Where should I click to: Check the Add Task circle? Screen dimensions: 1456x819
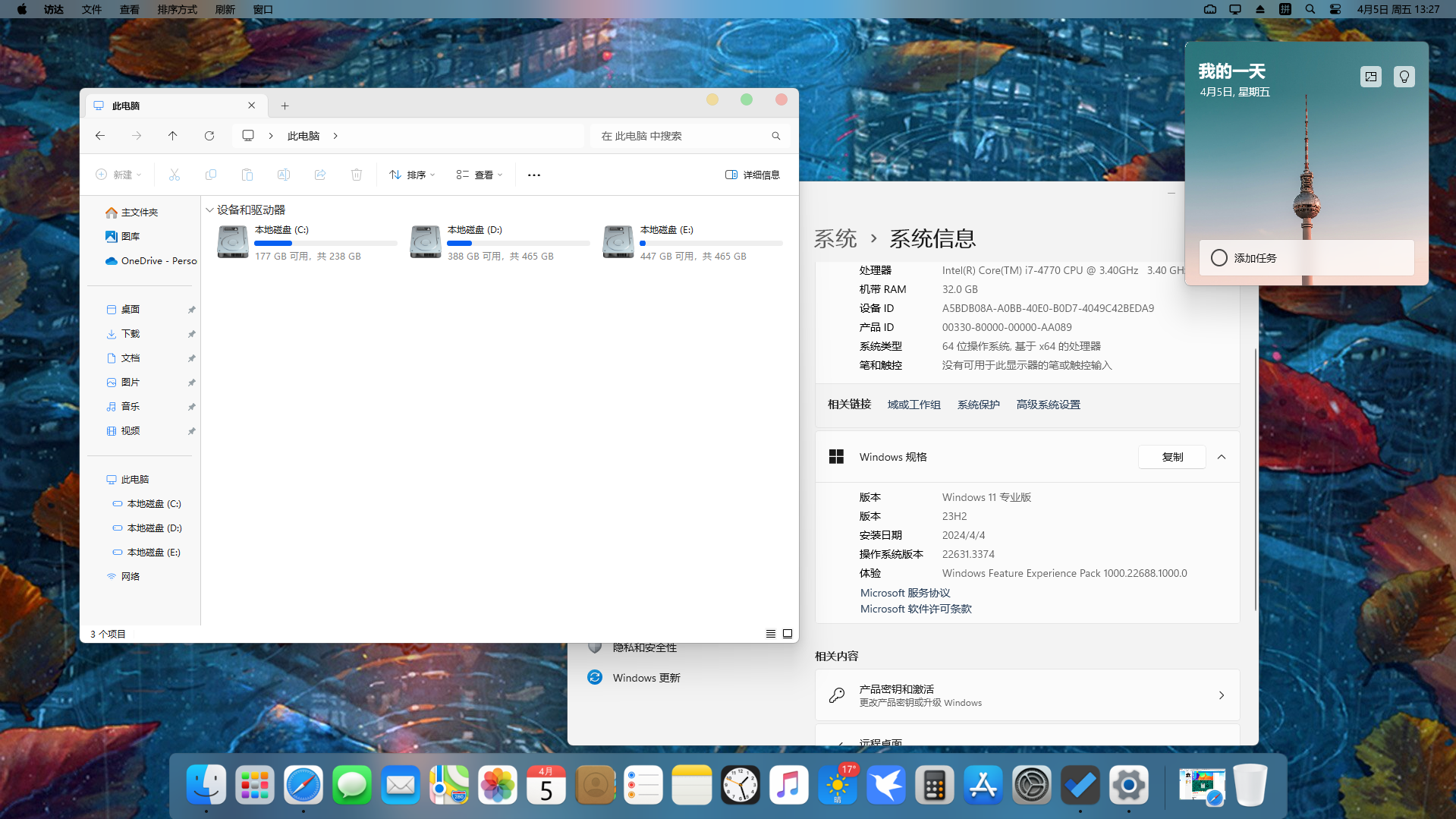1219,258
